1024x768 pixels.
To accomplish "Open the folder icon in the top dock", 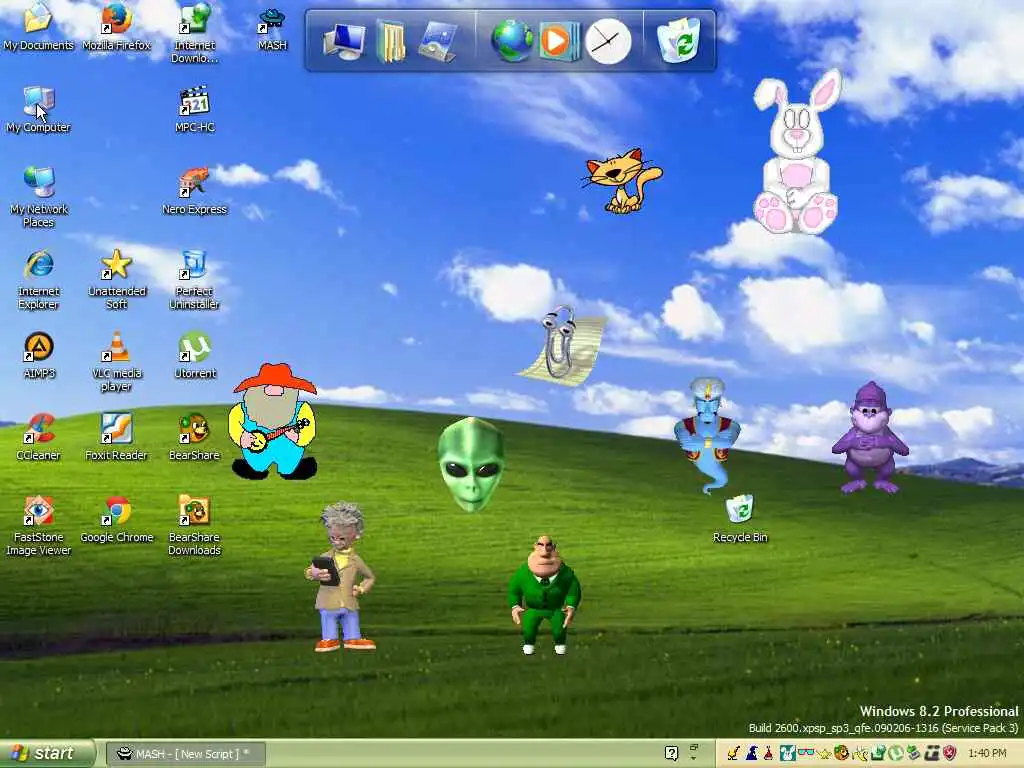I will 391,42.
